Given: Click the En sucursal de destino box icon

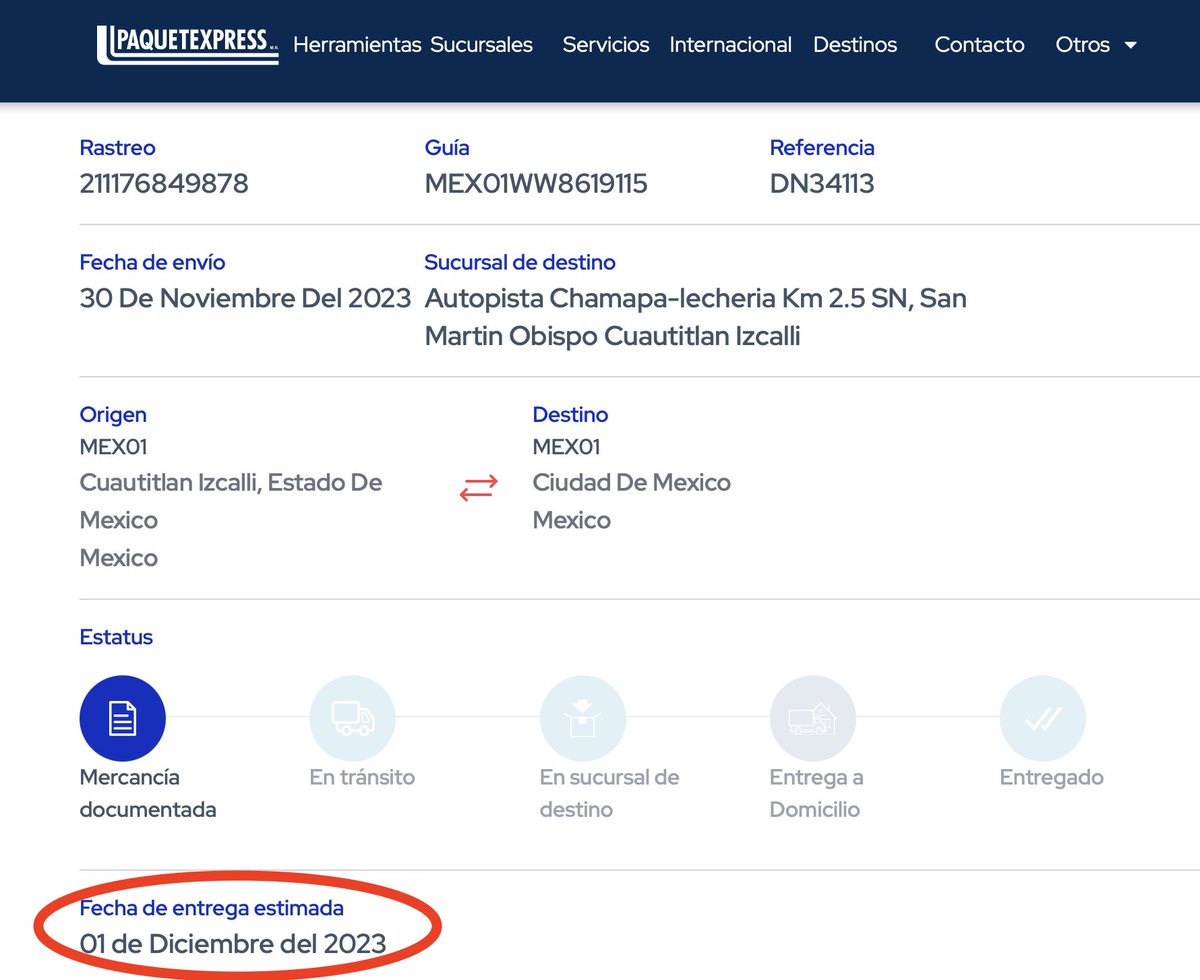Looking at the screenshot, I should tap(582, 718).
